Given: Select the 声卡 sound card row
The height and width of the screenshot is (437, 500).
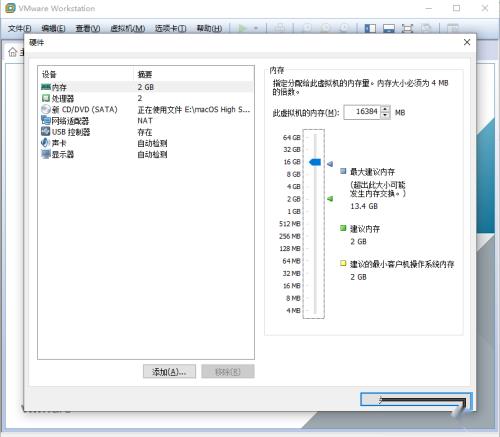Looking at the screenshot, I should coord(146,143).
